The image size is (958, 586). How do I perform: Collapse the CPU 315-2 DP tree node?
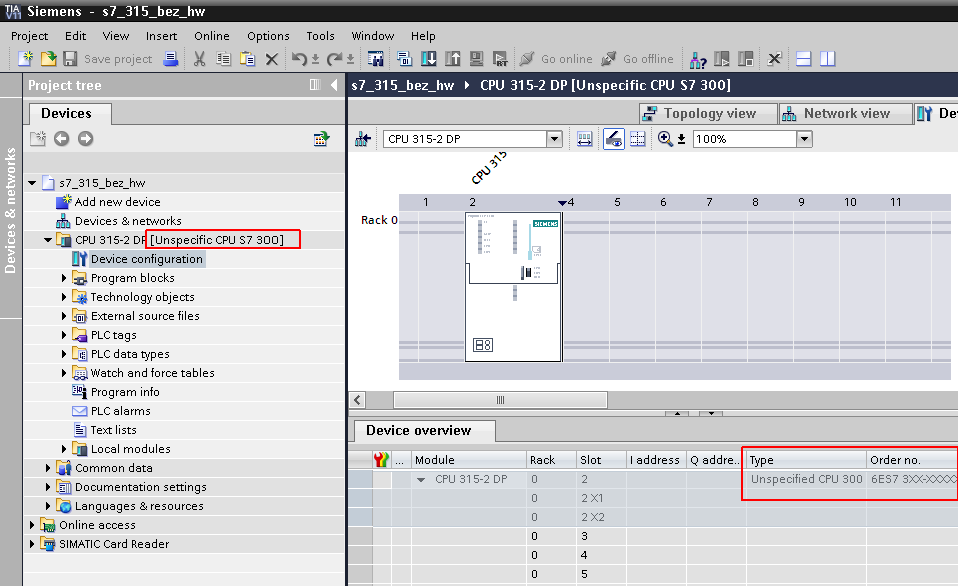pyautogui.click(x=48, y=240)
